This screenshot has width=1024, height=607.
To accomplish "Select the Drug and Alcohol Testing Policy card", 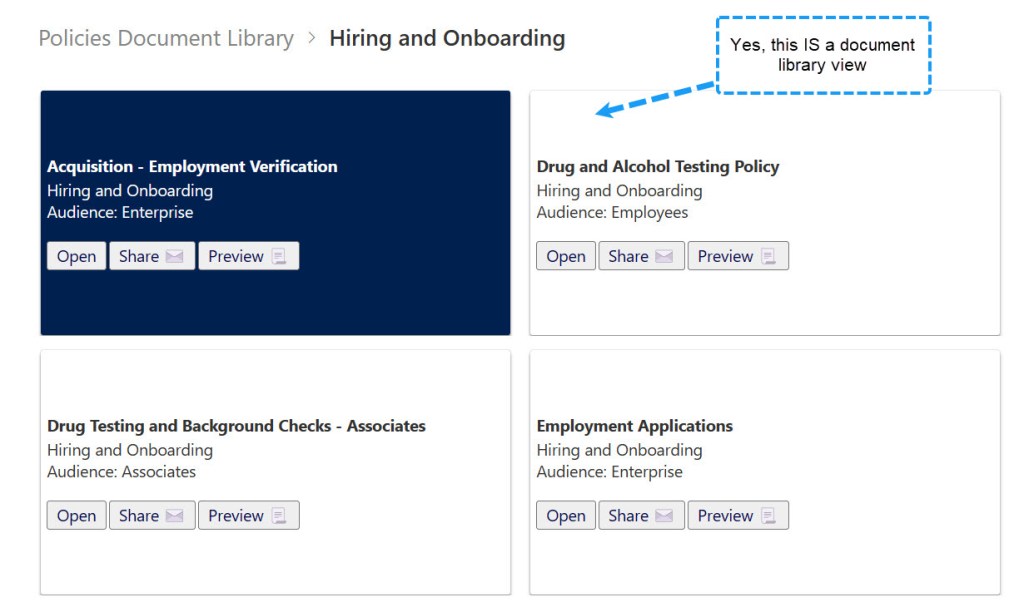I will click(763, 210).
